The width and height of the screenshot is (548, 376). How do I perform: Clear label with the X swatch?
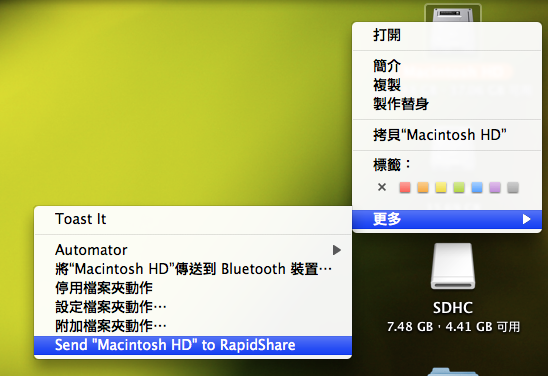click(382, 187)
